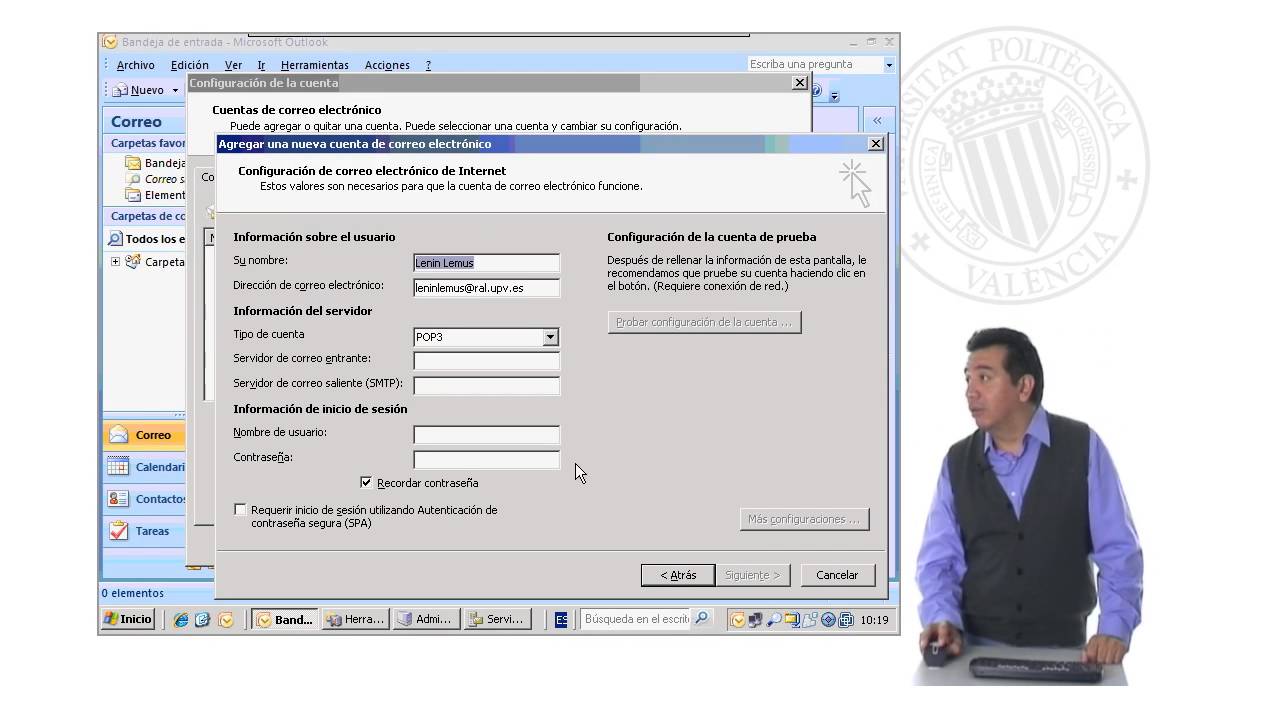Enable Requerir inicio de sesión SPA checkbox
Image resolution: width=1280 pixels, height=720 pixels.
[240, 509]
